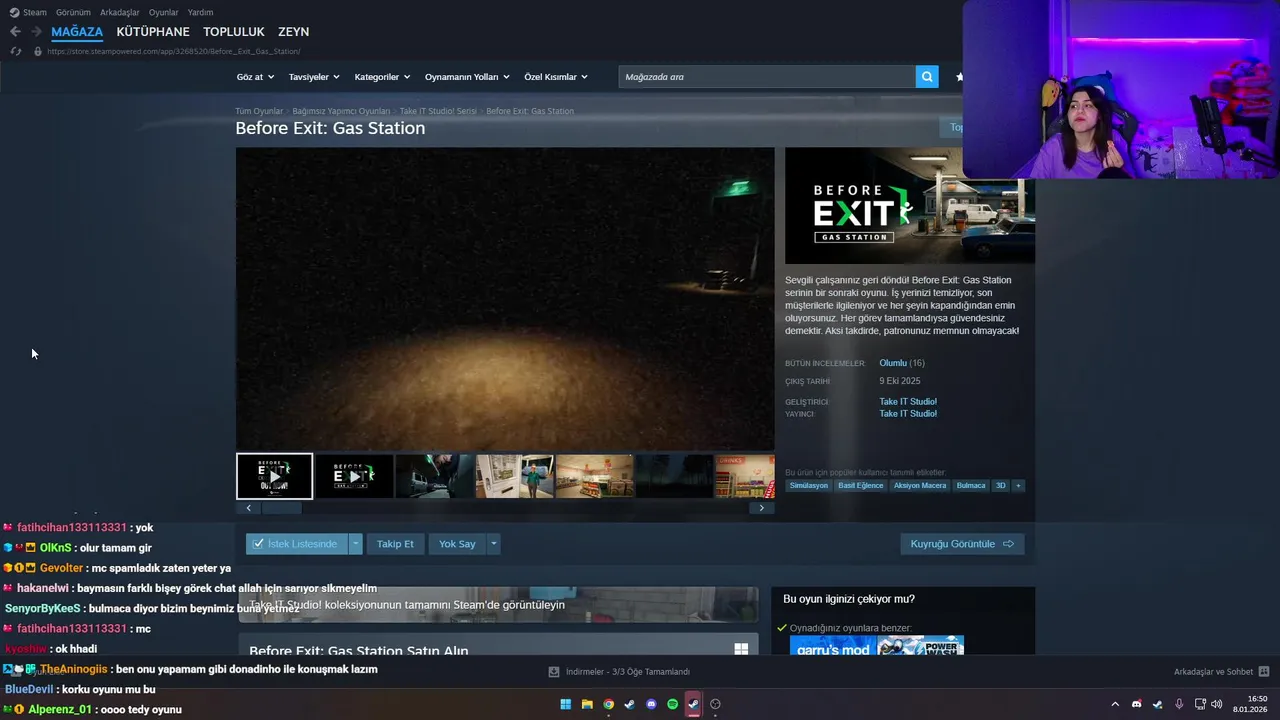Open Discord from the taskbar
Image resolution: width=1280 pixels, height=720 pixels.
[651, 704]
